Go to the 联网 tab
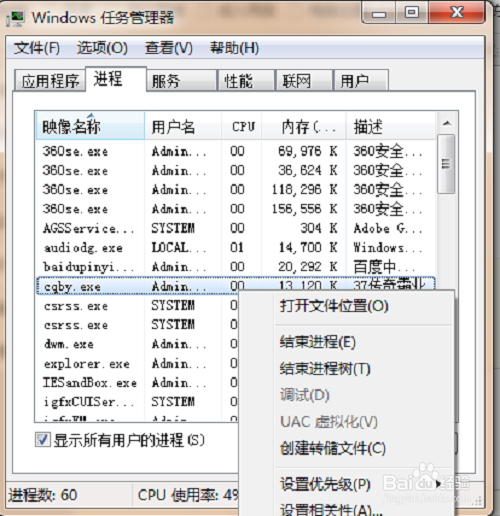Viewport: 500px width, 516px height. [x=304, y=81]
